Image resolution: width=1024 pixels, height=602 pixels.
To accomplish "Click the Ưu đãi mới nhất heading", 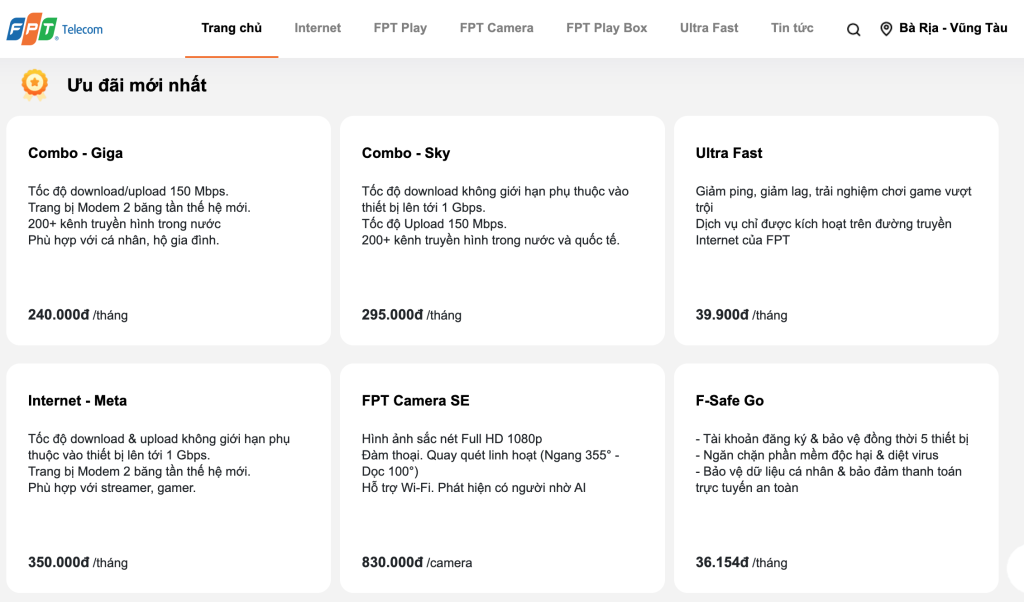I will [x=136, y=86].
